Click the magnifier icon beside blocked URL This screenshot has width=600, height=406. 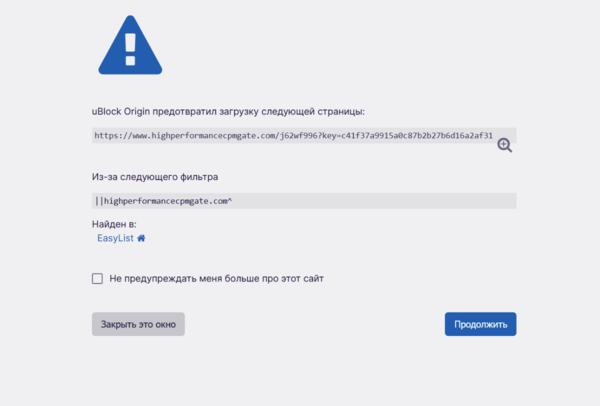coord(505,145)
